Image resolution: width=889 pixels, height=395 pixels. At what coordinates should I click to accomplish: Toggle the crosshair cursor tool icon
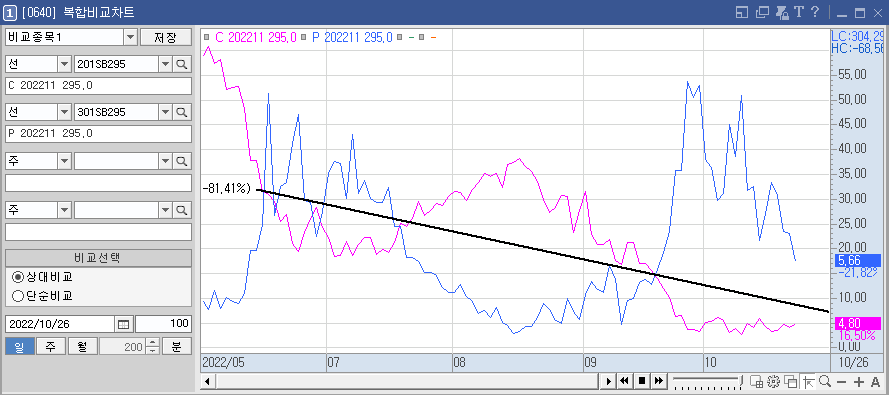click(808, 381)
